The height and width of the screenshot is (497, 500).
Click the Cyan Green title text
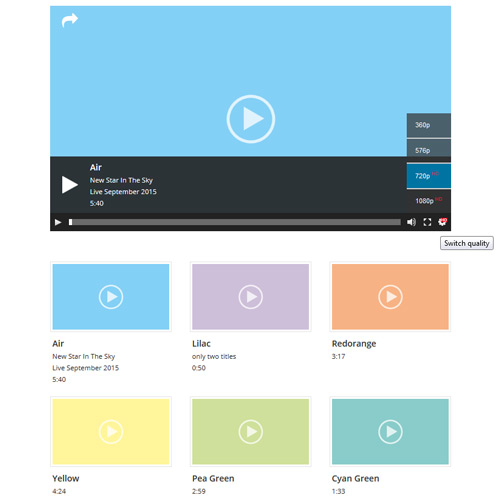pyautogui.click(x=355, y=479)
